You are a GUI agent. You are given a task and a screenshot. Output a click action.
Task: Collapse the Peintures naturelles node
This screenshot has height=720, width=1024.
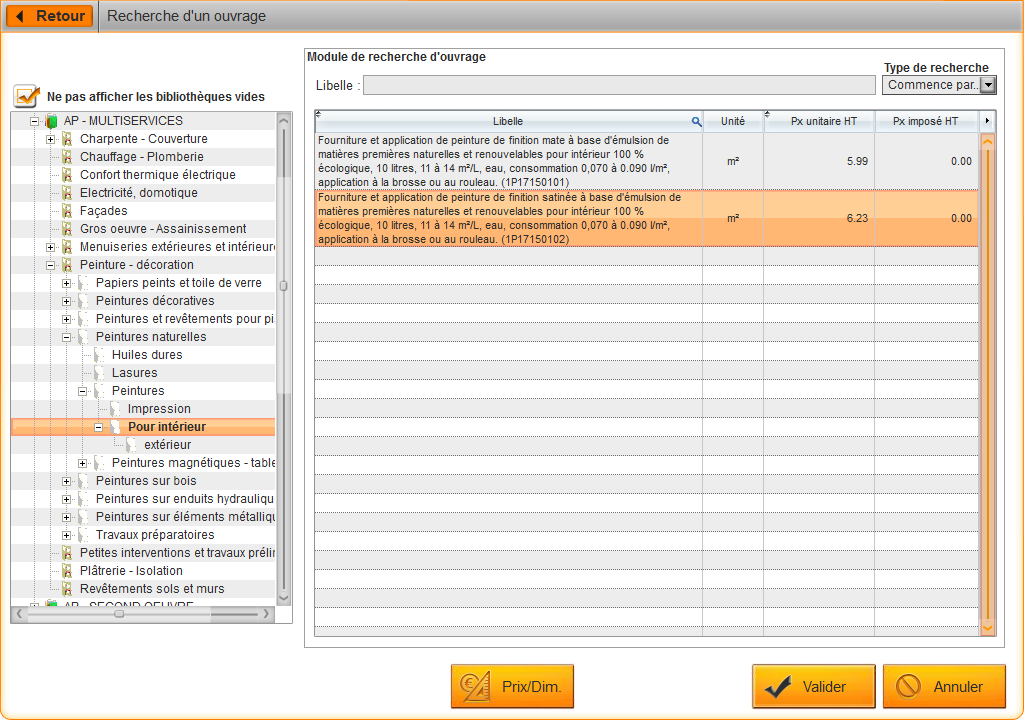coord(67,337)
